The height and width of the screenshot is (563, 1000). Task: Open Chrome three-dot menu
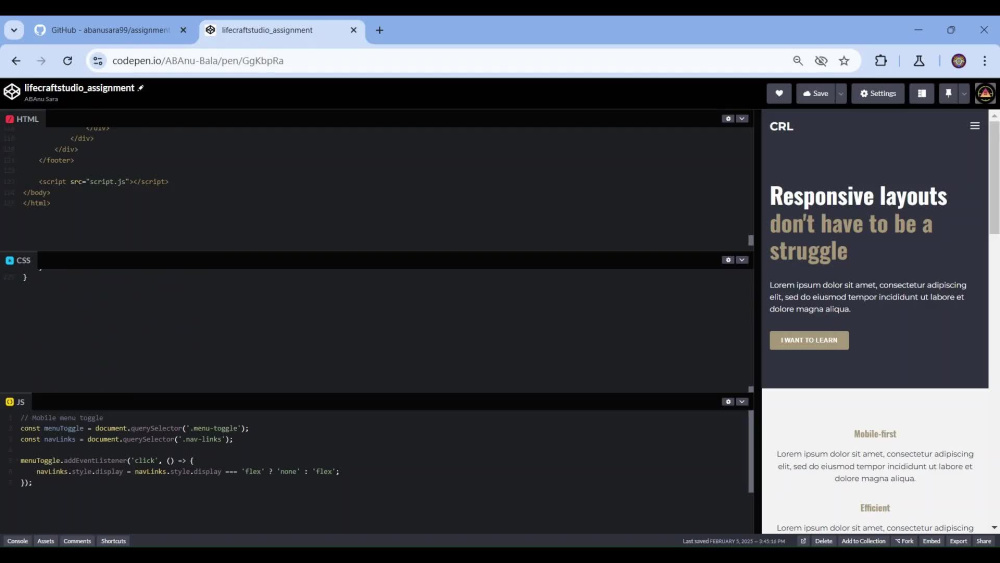coord(985,61)
